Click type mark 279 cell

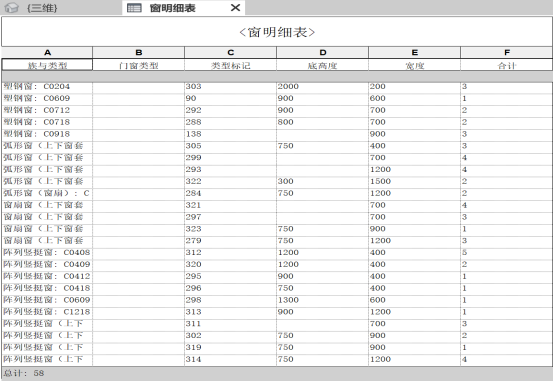230,241
